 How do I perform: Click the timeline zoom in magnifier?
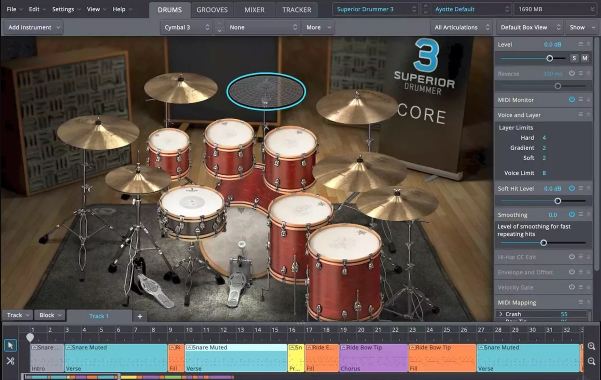(591, 346)
